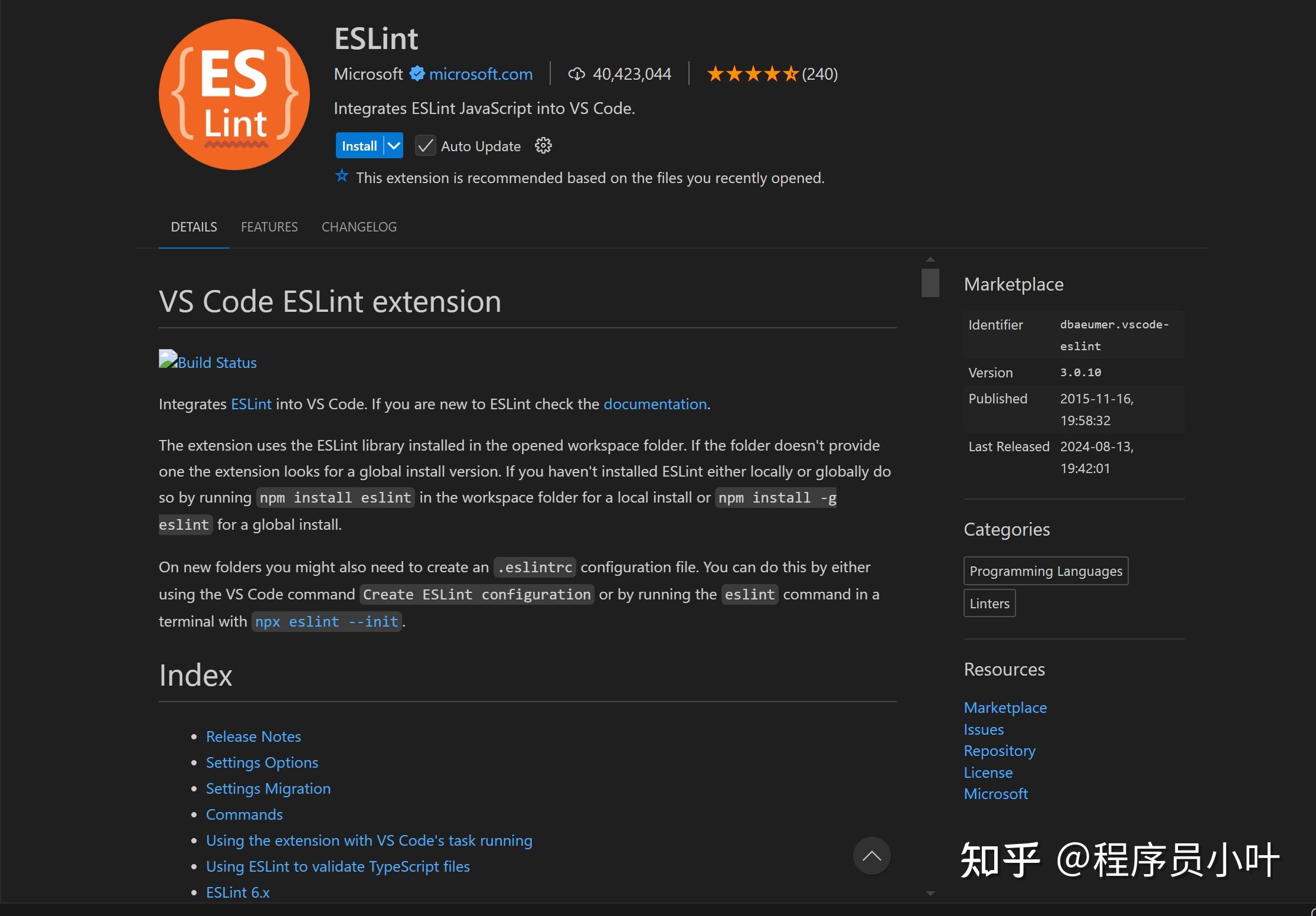Click the Marketplace sidebar heading
Image resolution: width=1316 pixels, height=916 pixels.
coord(1014,284)
